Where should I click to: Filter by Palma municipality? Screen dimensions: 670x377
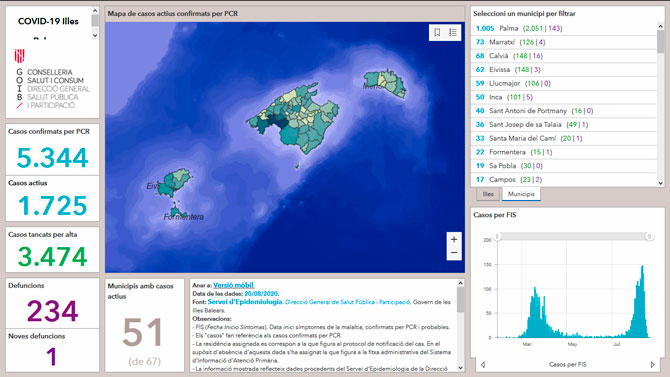(x=564, y=28)
